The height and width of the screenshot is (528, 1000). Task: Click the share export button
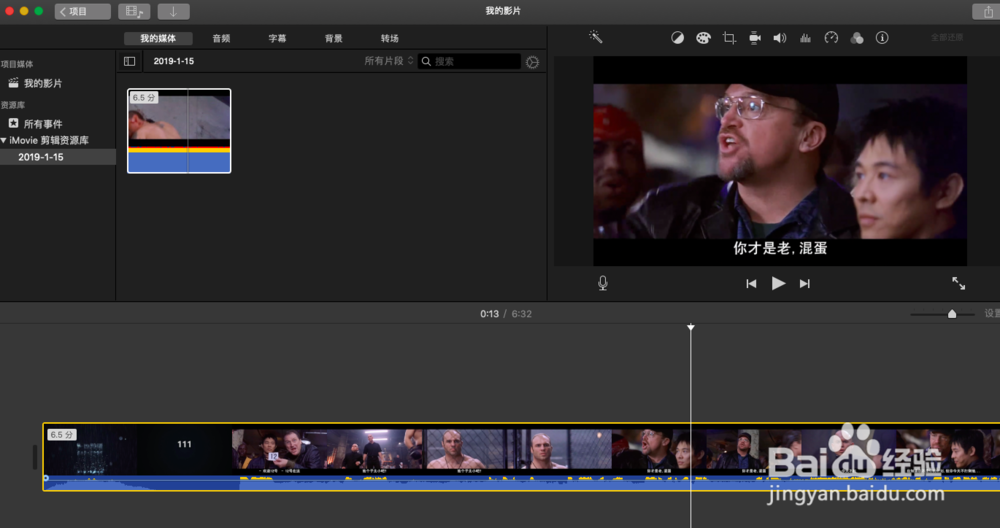point(987,11)
